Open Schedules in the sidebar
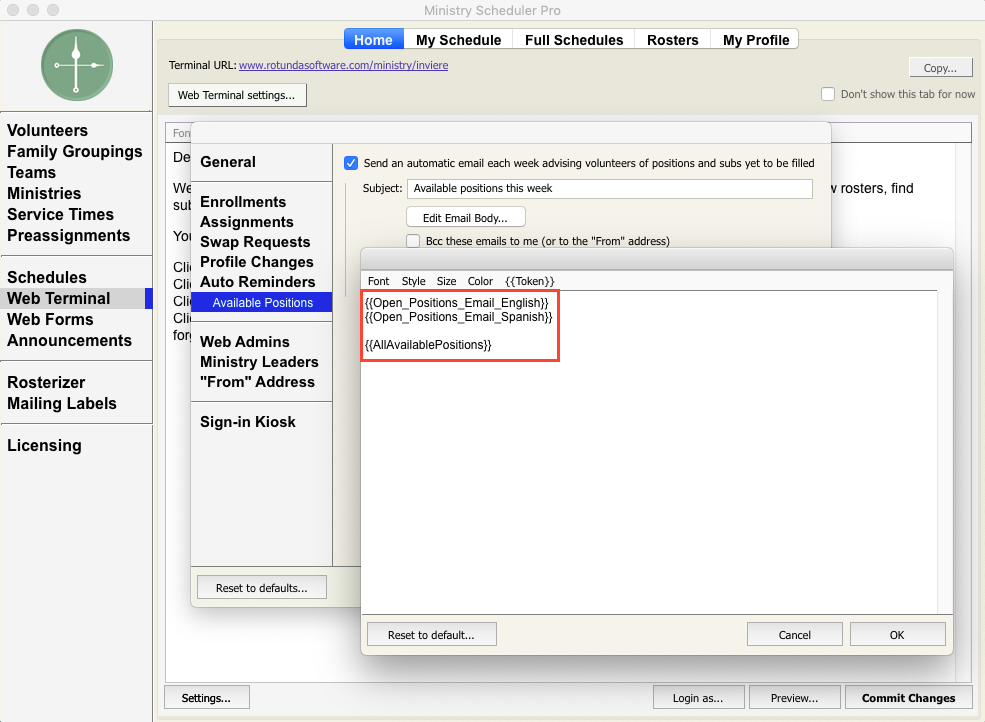 pos(46,277)
